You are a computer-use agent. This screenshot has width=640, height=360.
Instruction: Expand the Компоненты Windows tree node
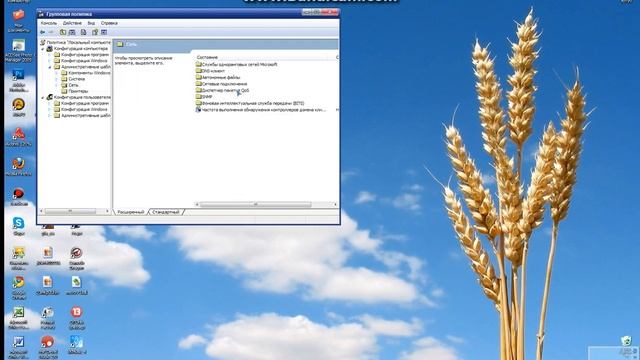57,73
